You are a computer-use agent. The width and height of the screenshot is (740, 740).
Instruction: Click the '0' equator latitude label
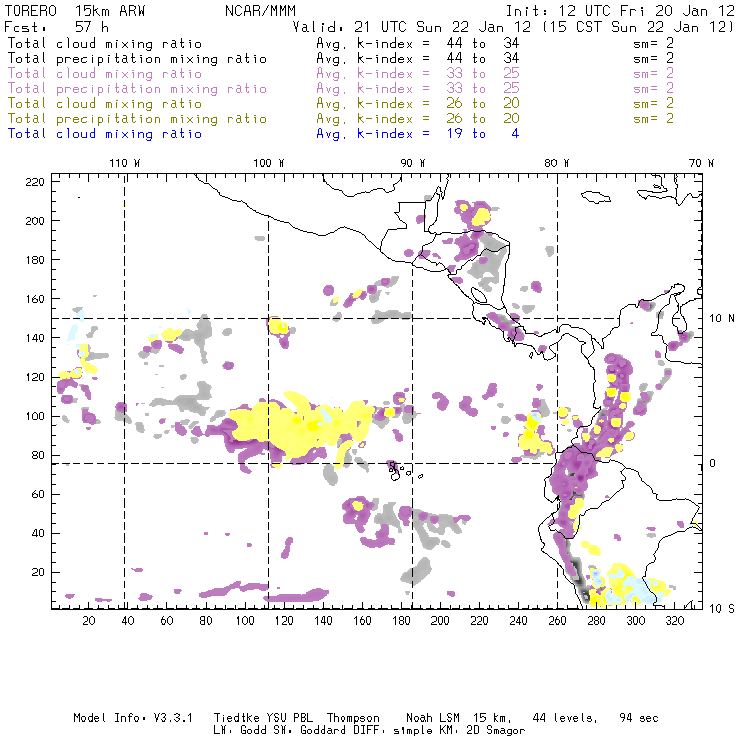click(713, 463)
